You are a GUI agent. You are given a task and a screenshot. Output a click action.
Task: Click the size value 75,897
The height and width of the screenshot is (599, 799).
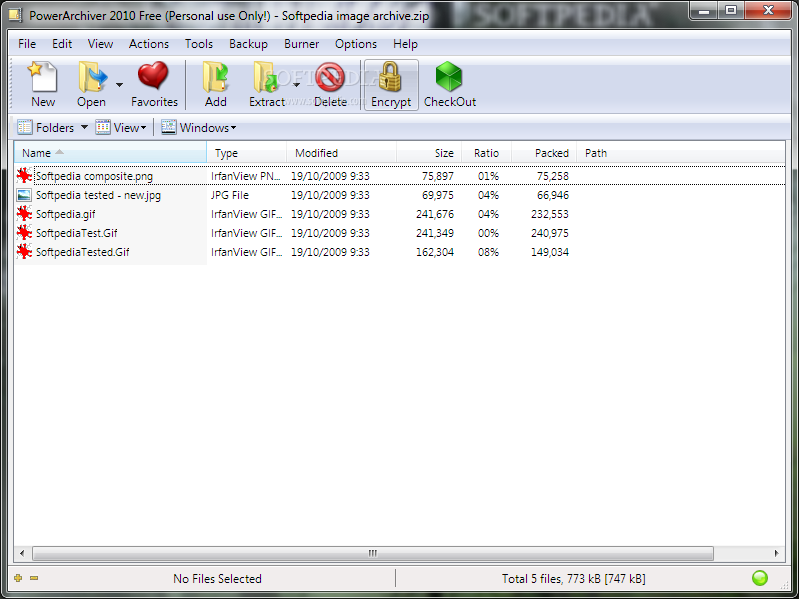coord(438,176)
